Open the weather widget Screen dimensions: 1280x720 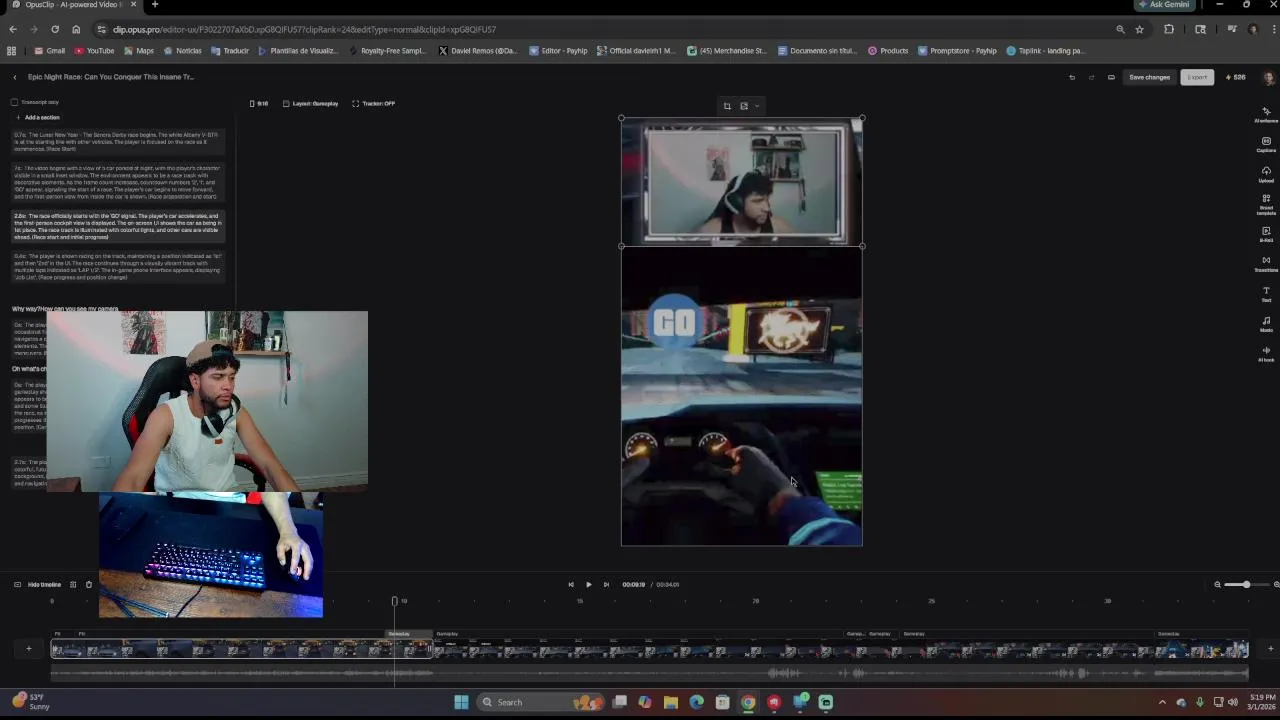[30, 702]
